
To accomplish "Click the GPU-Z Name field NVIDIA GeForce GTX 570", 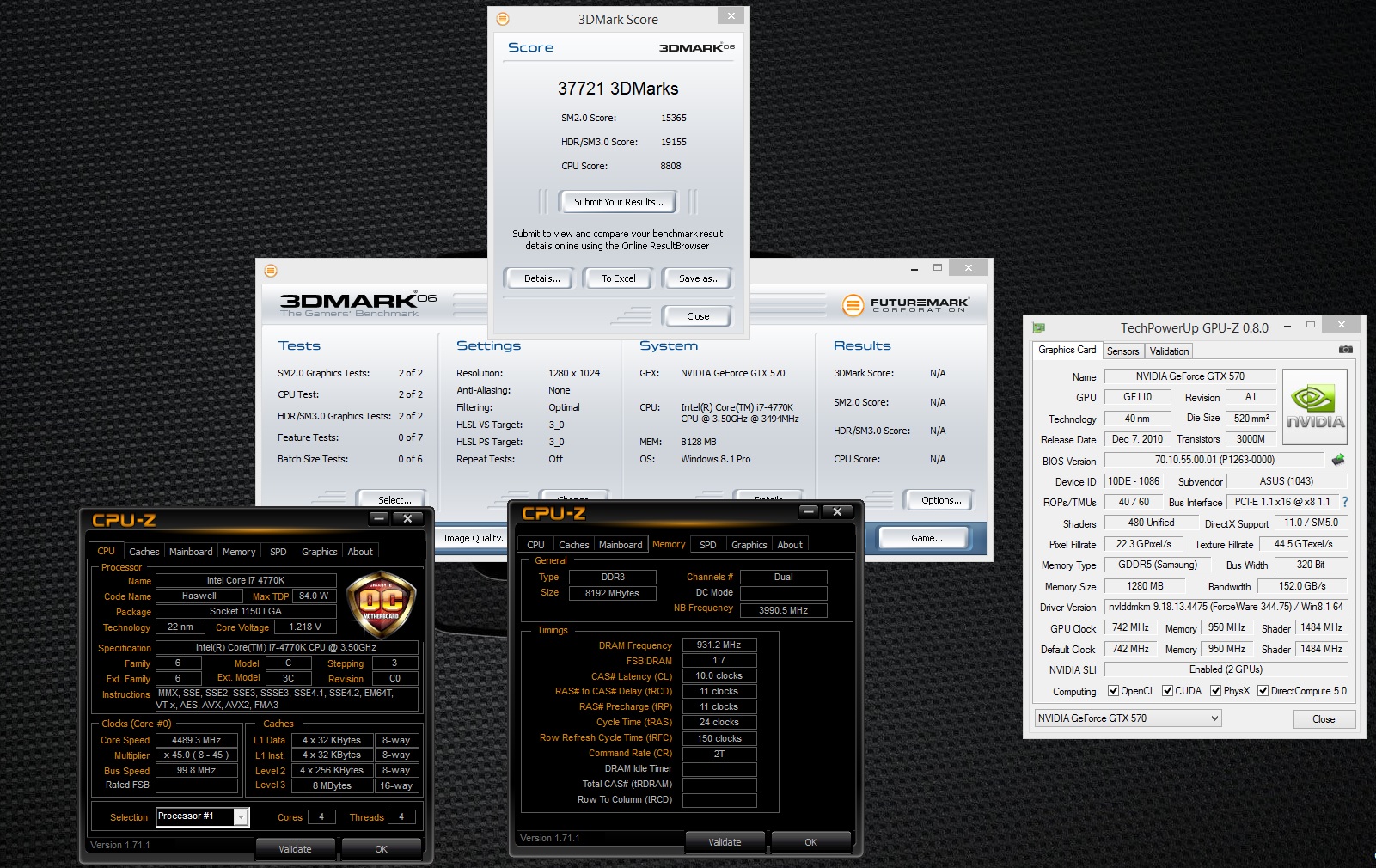I will (1189, 376).
